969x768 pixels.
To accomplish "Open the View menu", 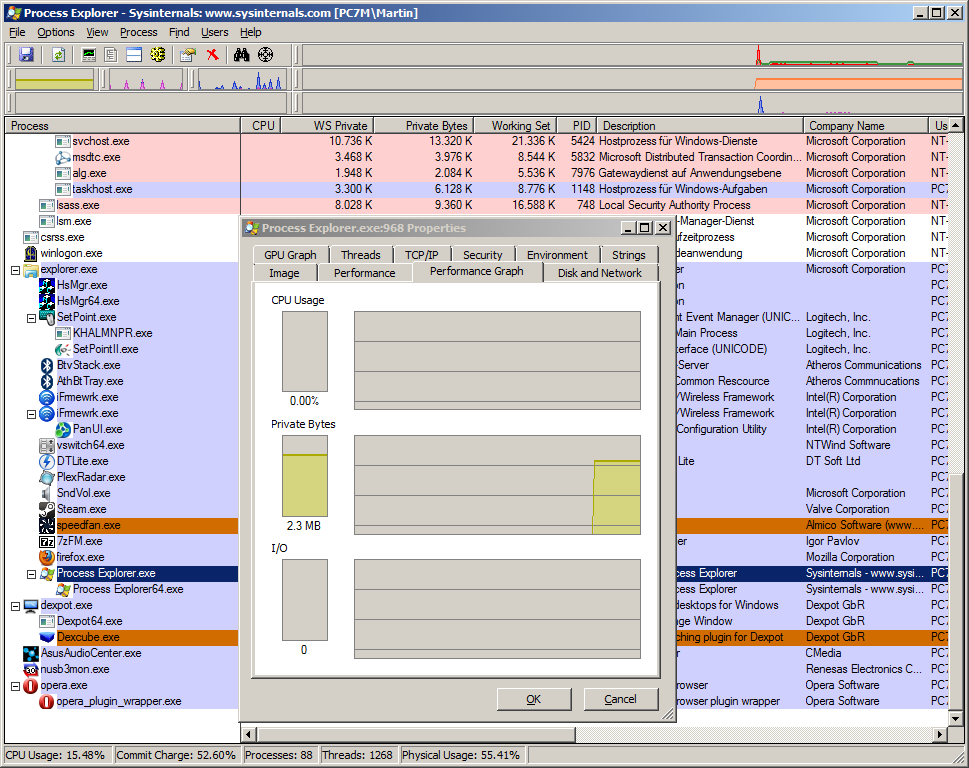I will point(97,32).
